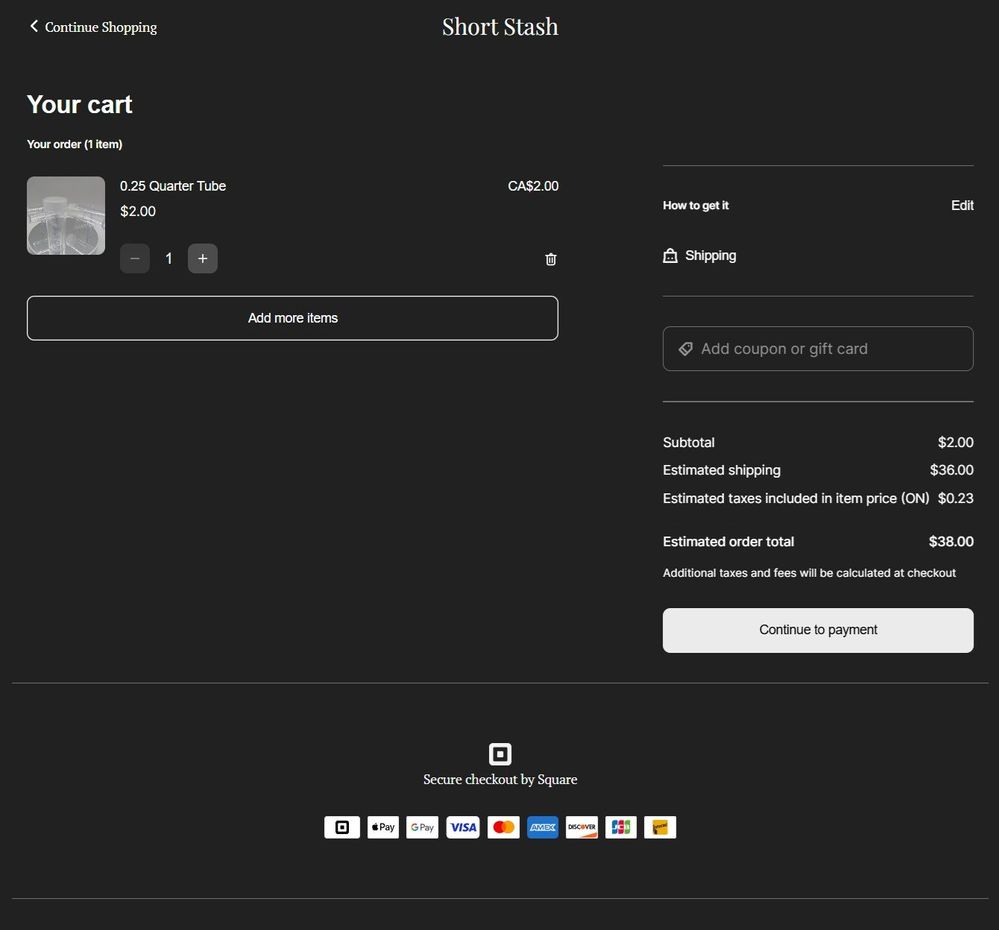Click the trash icon to remove Quarter Tube
The width and height of the screenshot is (999, 930).
(x=550, y=259)
